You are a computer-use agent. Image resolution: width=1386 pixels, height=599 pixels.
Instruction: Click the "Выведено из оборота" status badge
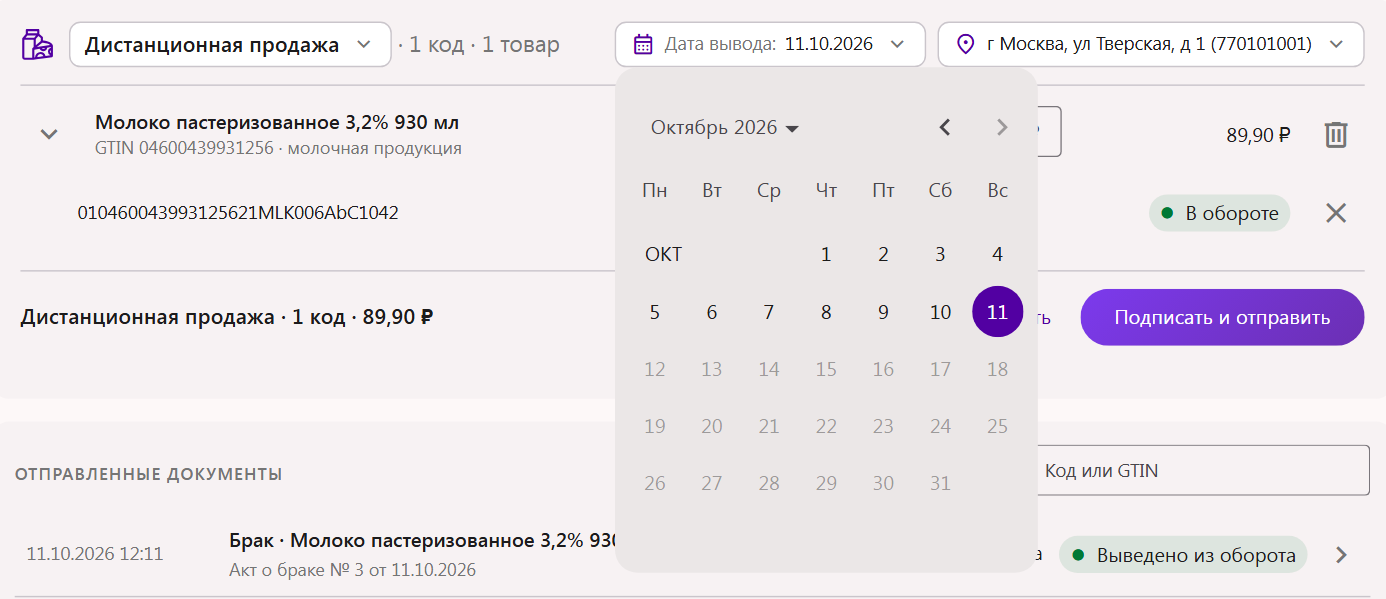[1183, 555]
